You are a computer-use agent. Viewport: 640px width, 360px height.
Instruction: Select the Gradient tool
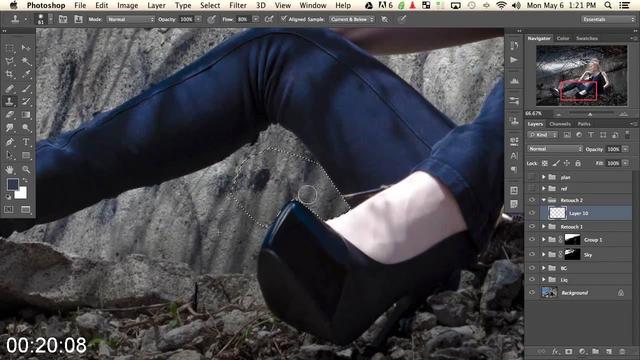coord(26,115)
